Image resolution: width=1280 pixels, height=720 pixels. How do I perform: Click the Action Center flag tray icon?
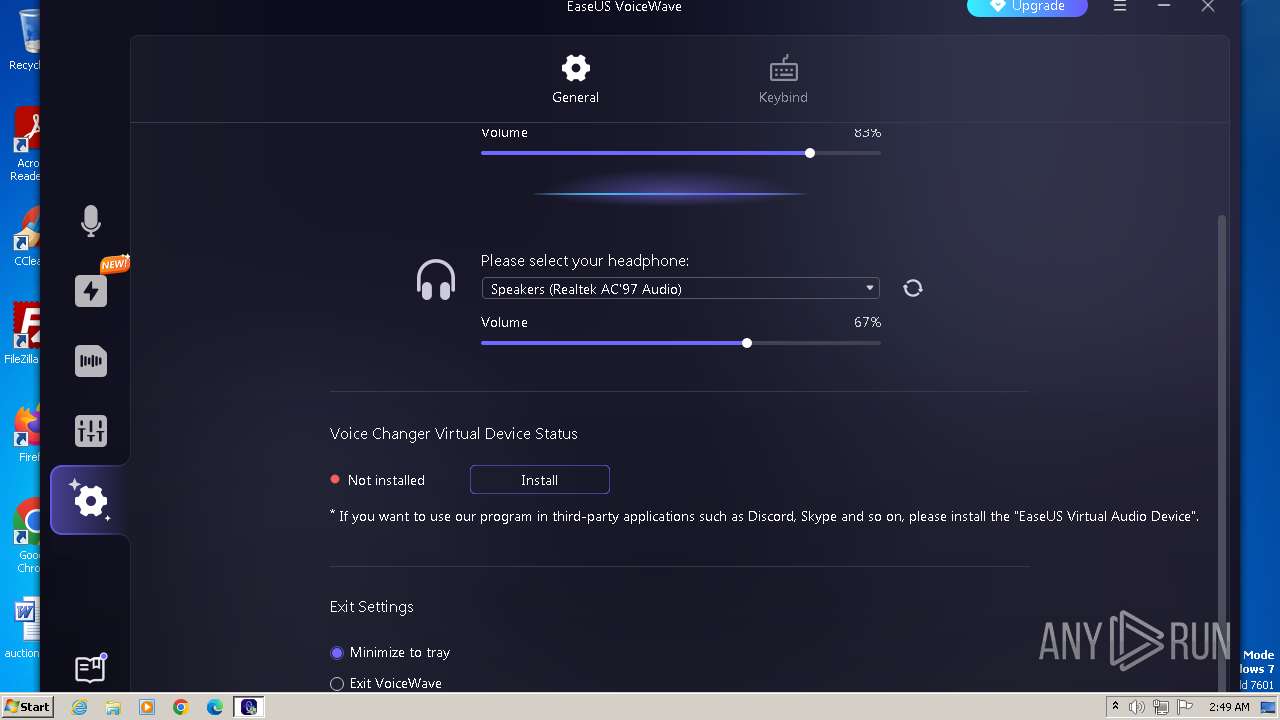[1185, 707]
